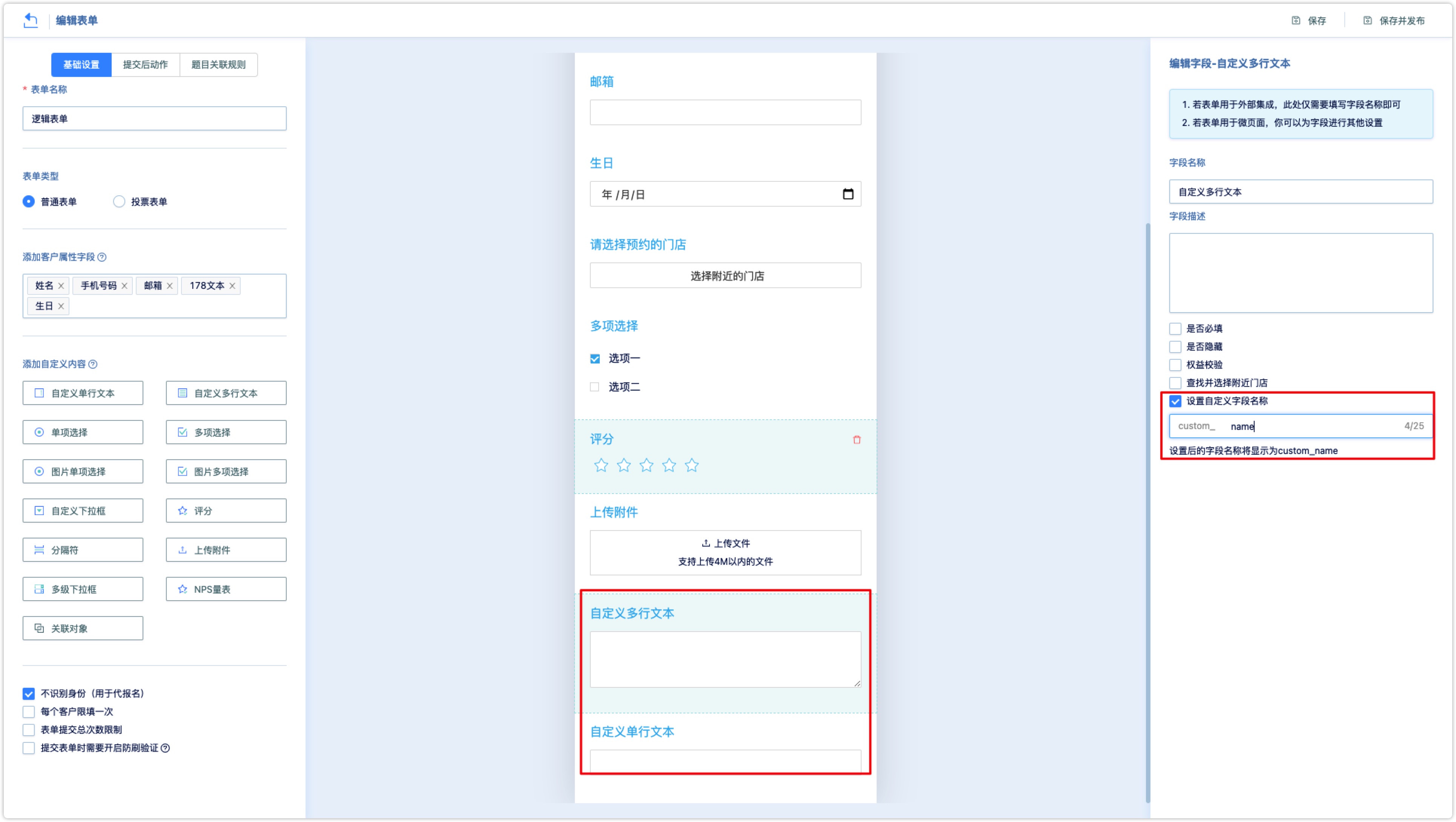Switch to the 基础设置 tab
This screenshot has height=822, width=1456.
pos(81,64)
